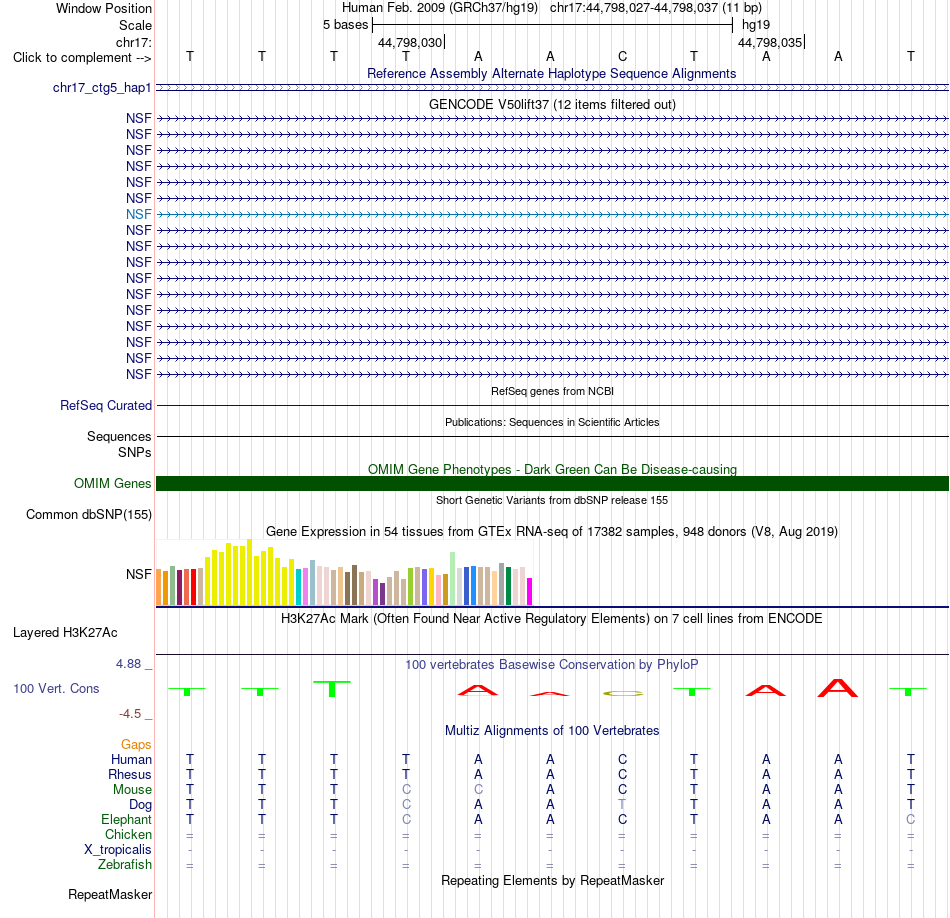Open the Repeating Elements by RepeatMasker title

tap(552, 880)
